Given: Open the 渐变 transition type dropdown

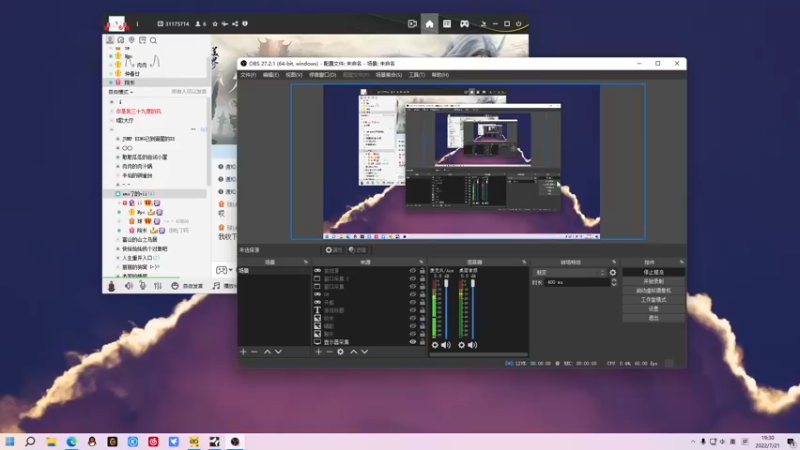Looking at the screenshot, I should coord(569,272).
